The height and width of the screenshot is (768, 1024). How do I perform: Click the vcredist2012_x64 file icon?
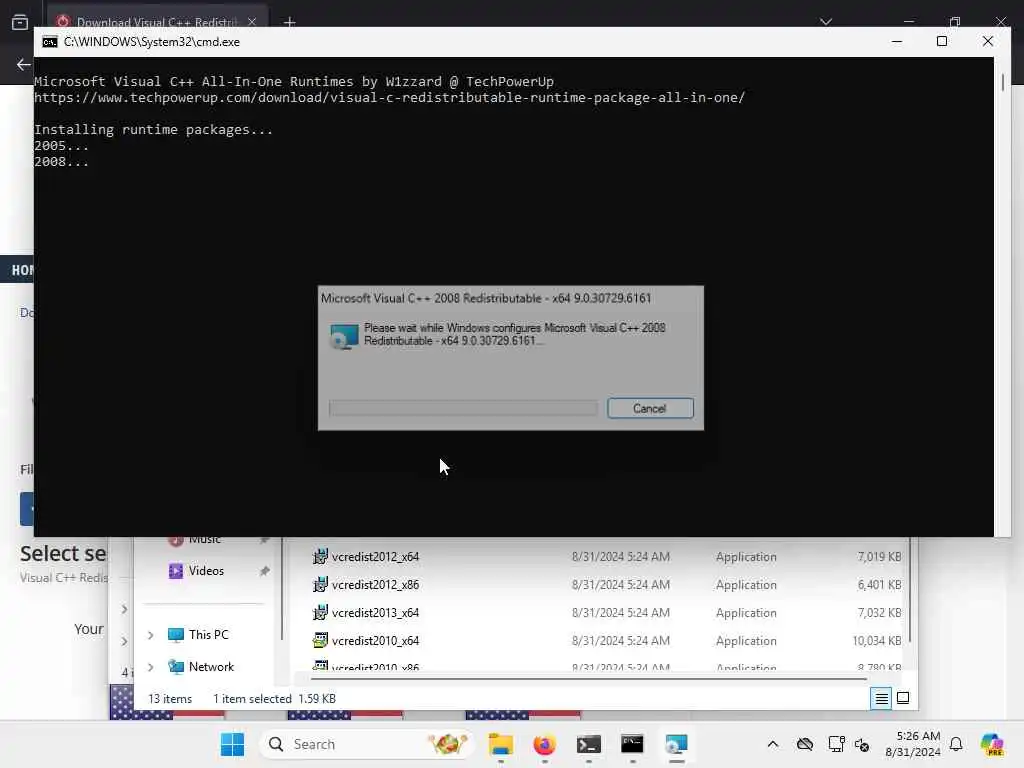320,556
